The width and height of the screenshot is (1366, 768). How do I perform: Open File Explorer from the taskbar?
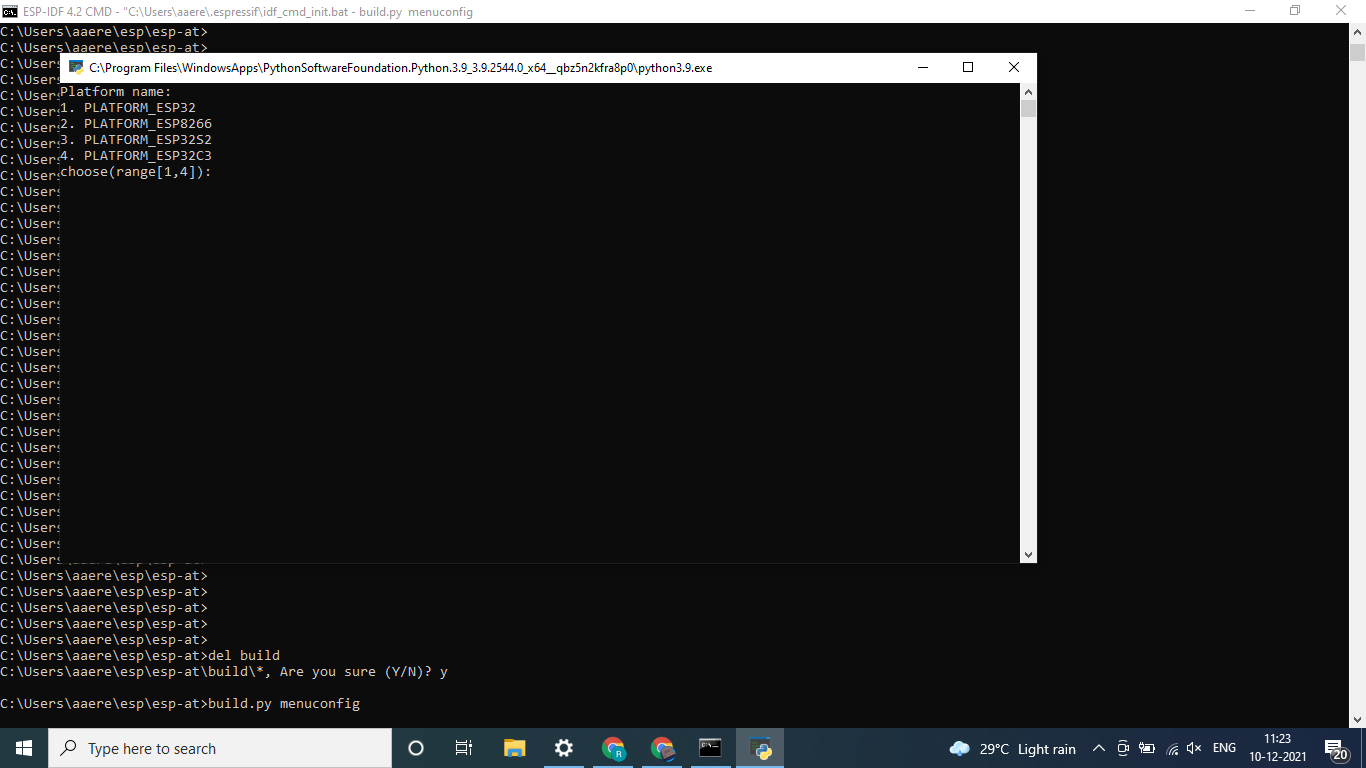[514, 748]
